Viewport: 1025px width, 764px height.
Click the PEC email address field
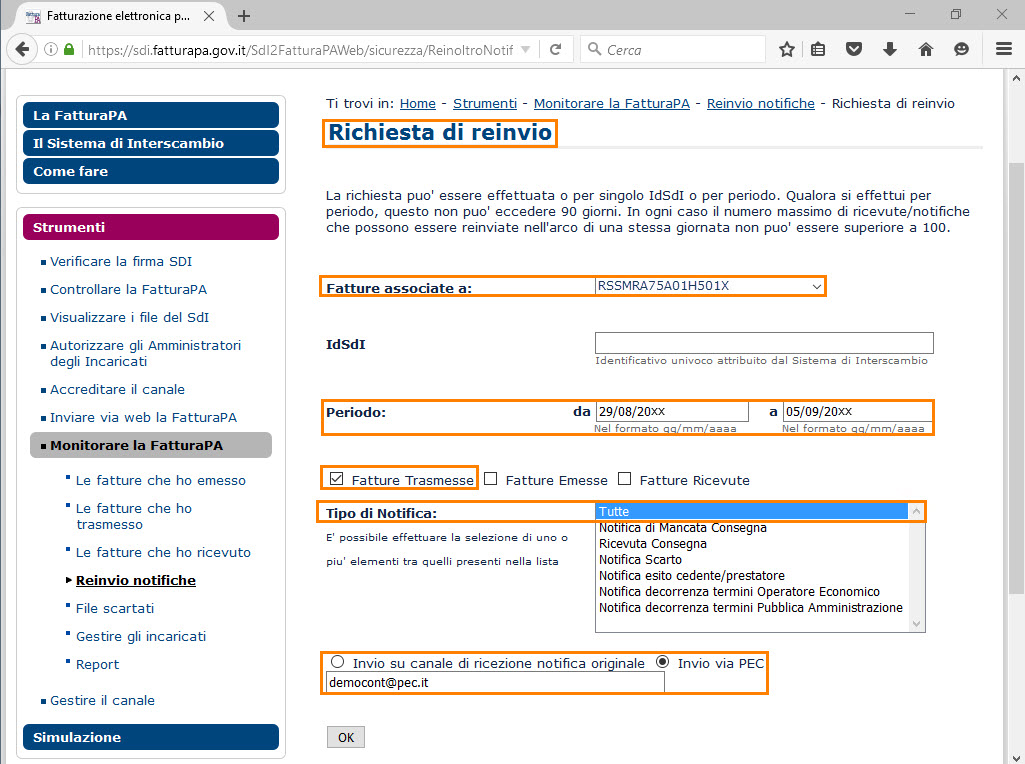pyautogui.click(x=496, y=682)
